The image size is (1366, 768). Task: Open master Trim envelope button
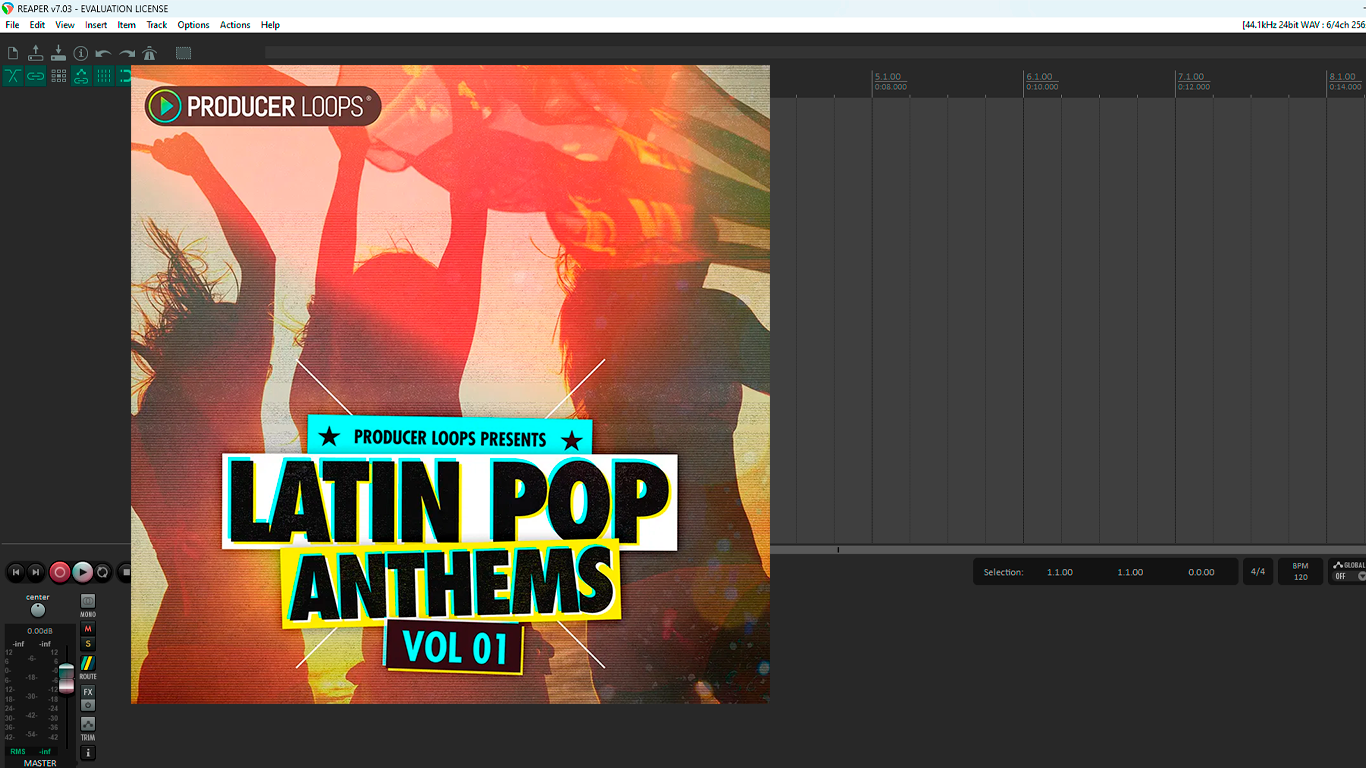[x=88, y=724]
